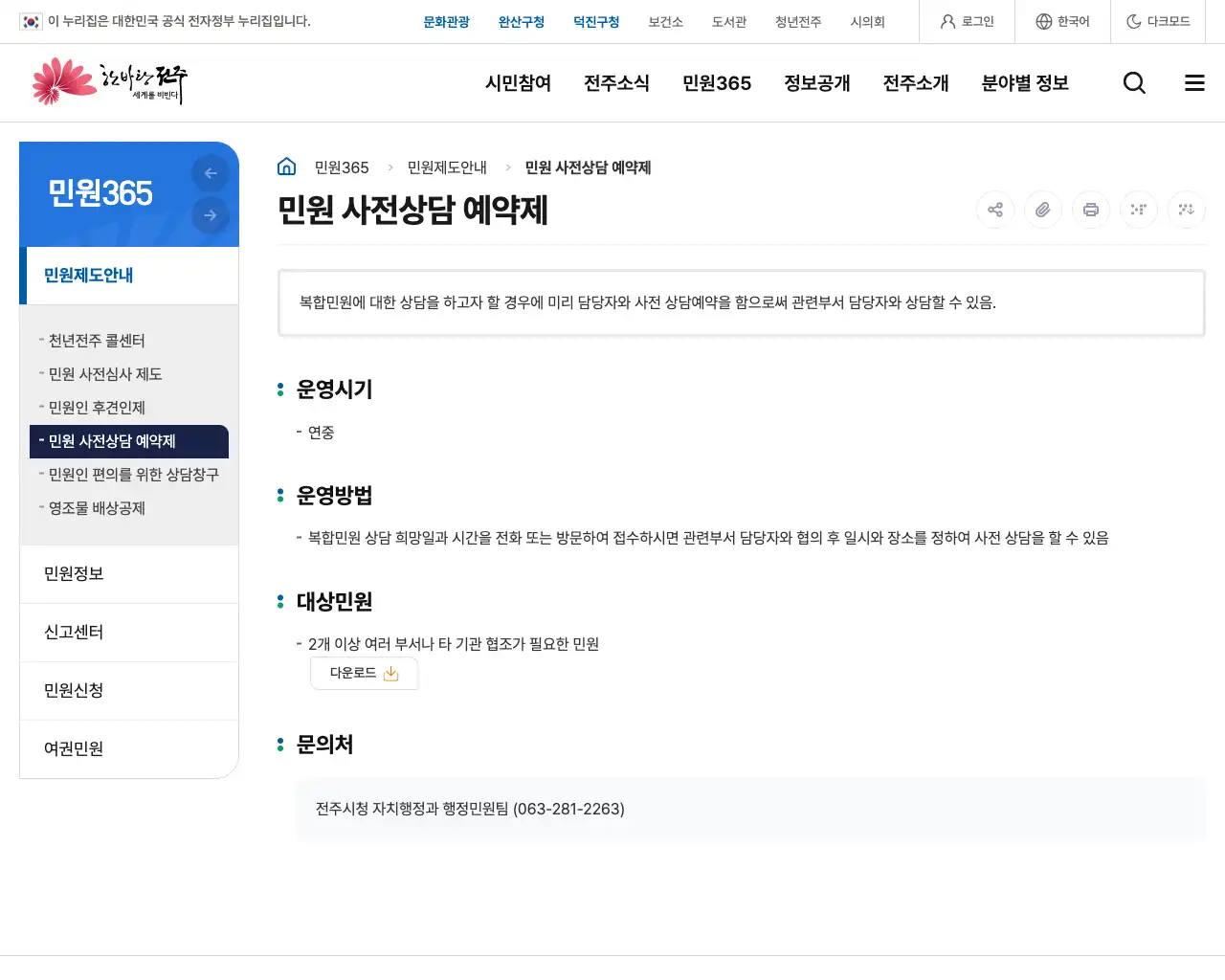This screenshot has height=980, width=1225.
Task: Click the 로그인 login button
Action: pos(968,21)
